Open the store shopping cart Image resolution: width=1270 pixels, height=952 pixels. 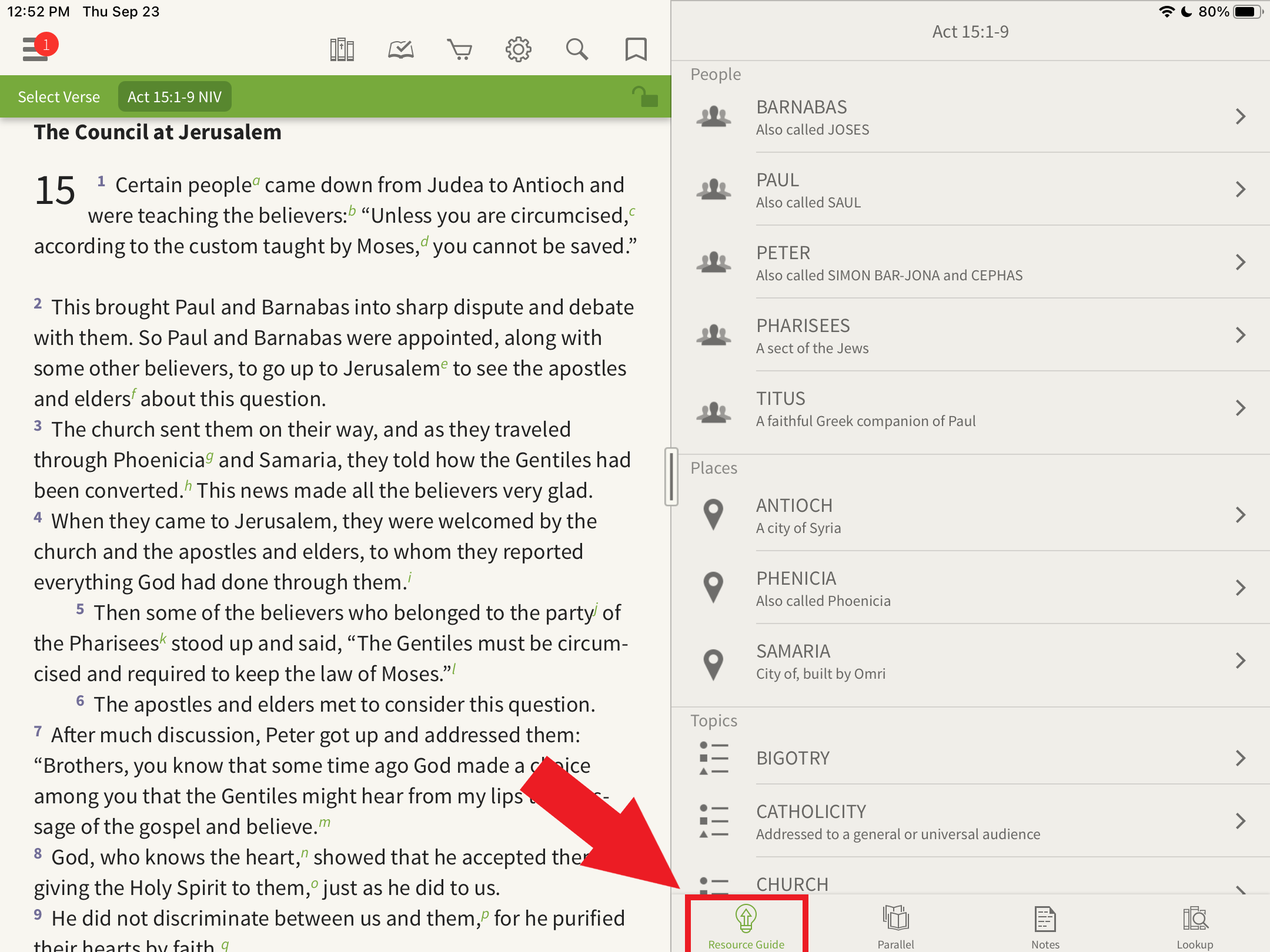click(x=460, y=49)
